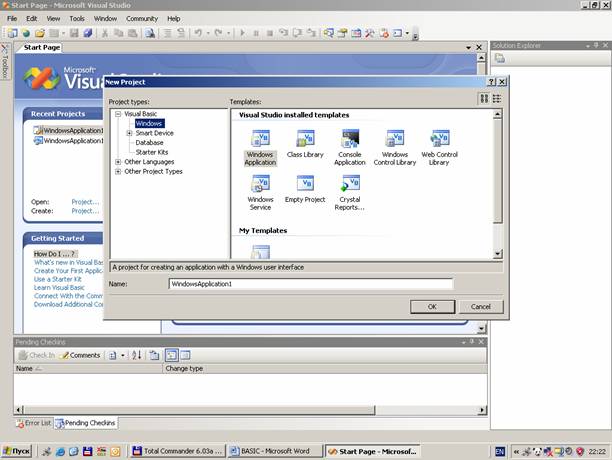612x460 pixels.
Task: Open the Edit menu
Action: [32, 19]
